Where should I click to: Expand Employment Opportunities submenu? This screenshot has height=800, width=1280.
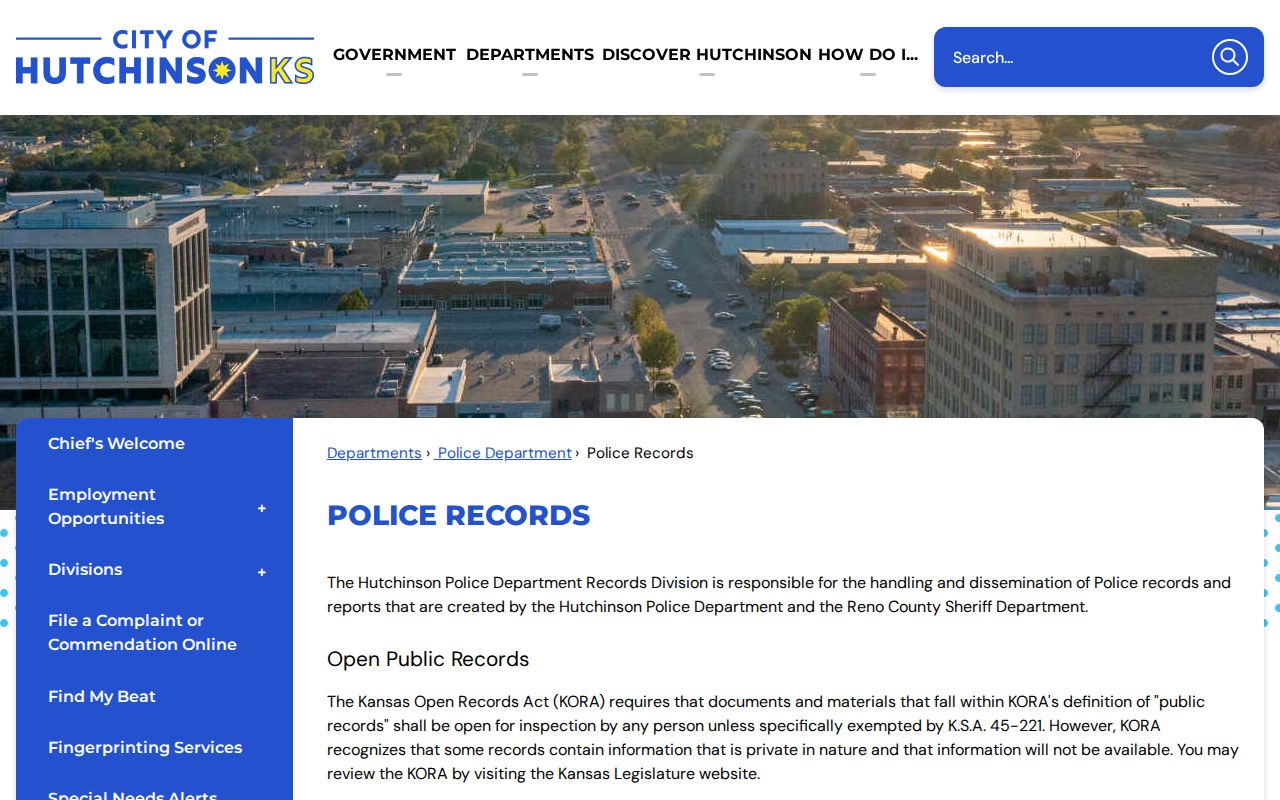point(262,508)
